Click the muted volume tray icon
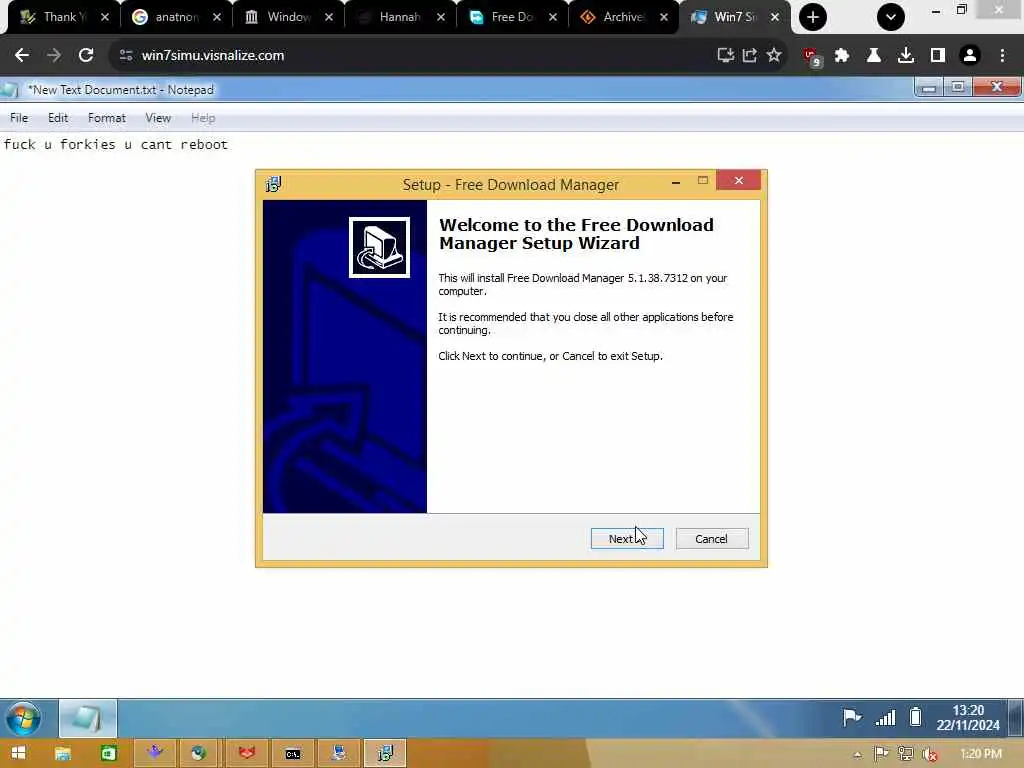This screenshot has width=1024, height=768. (930, 755)
